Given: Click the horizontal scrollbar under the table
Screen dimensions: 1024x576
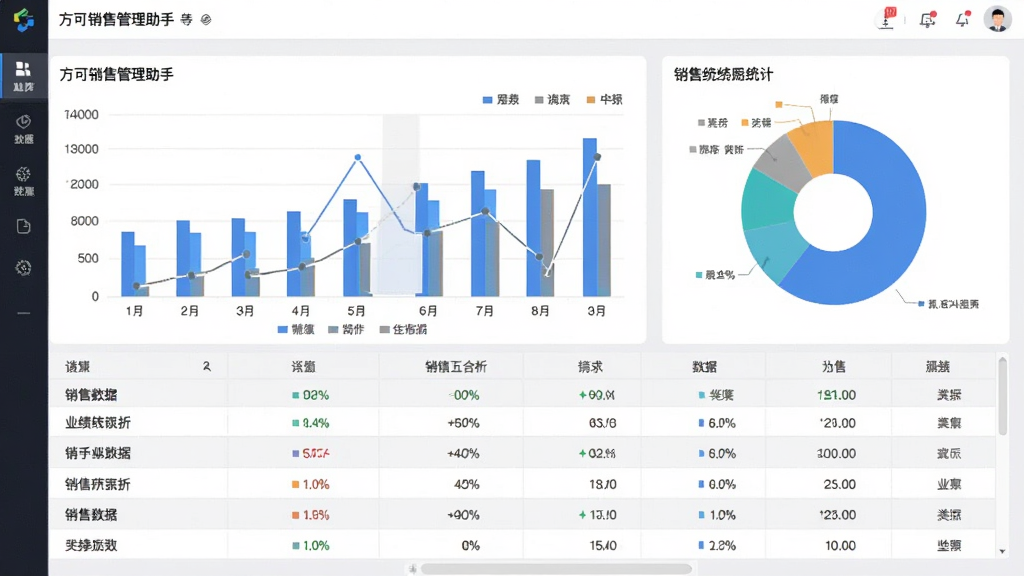Looking at the screenshot, I should coord(556,569).
